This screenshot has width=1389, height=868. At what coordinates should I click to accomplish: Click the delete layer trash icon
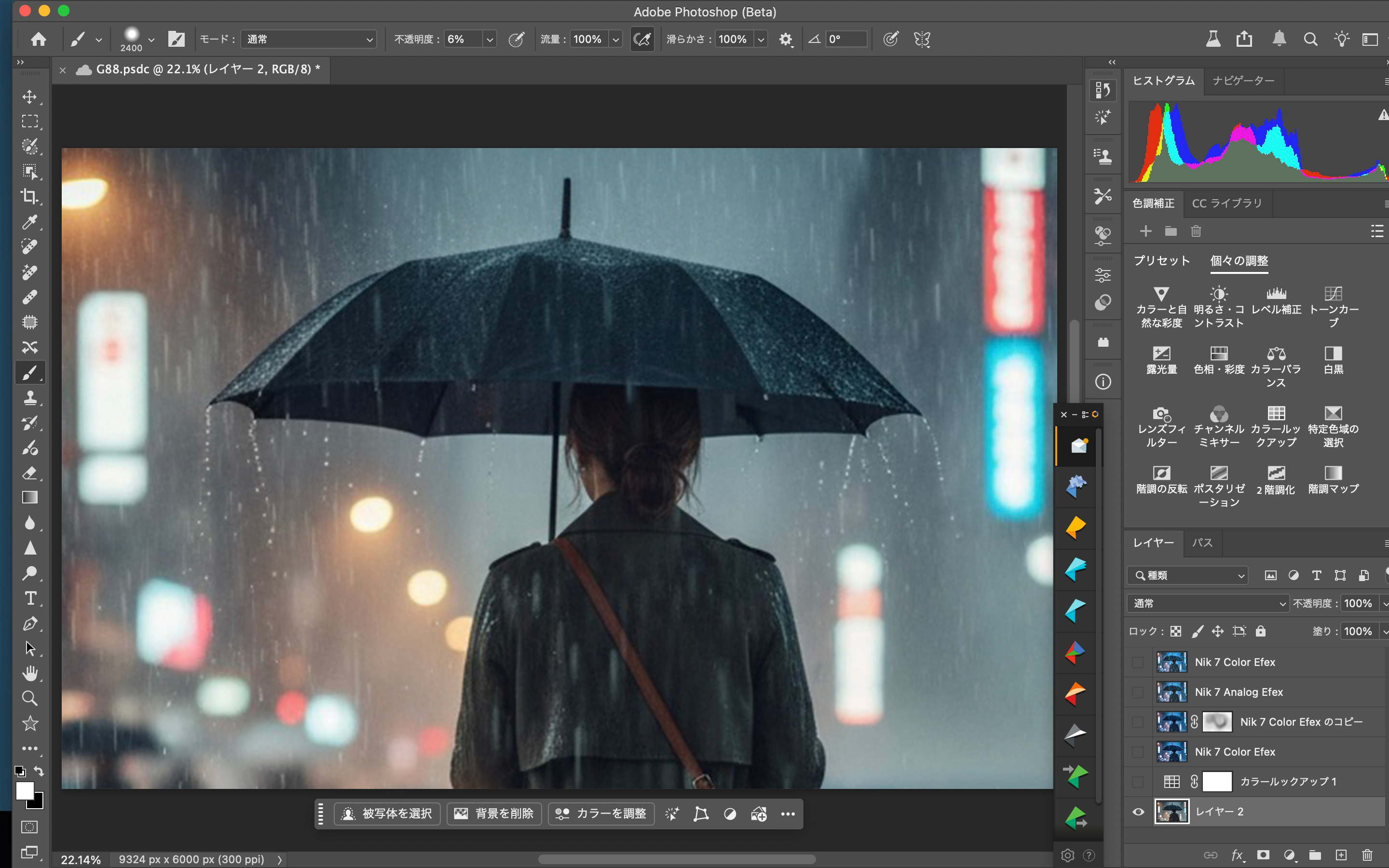(x=1367, y=855)
